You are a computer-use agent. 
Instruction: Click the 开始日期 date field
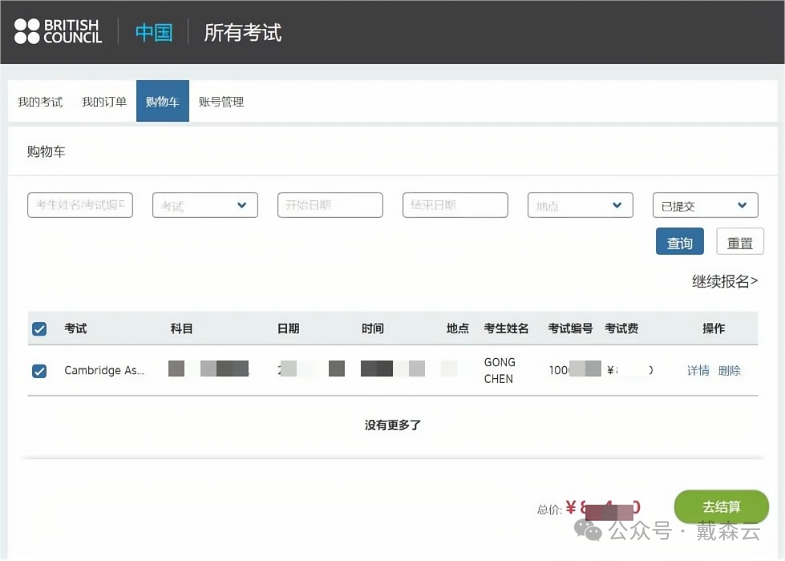click(330, 205)
